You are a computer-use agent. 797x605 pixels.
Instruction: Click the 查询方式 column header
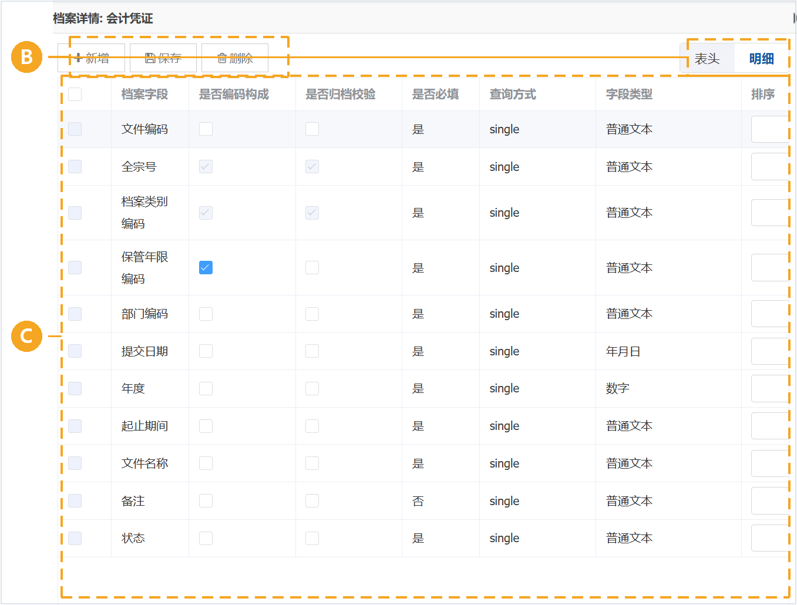513,94
